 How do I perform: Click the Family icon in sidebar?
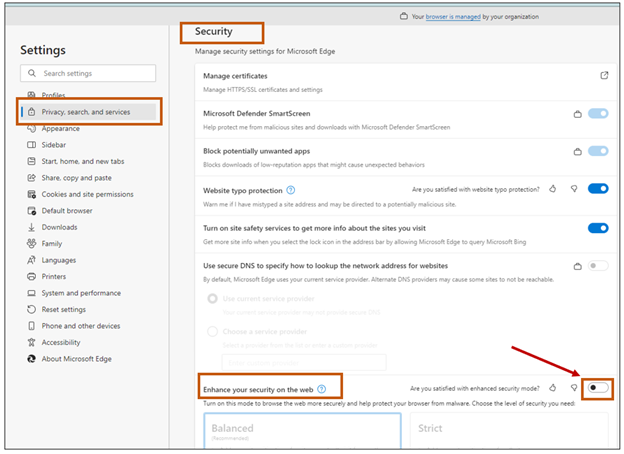(31, 244)
